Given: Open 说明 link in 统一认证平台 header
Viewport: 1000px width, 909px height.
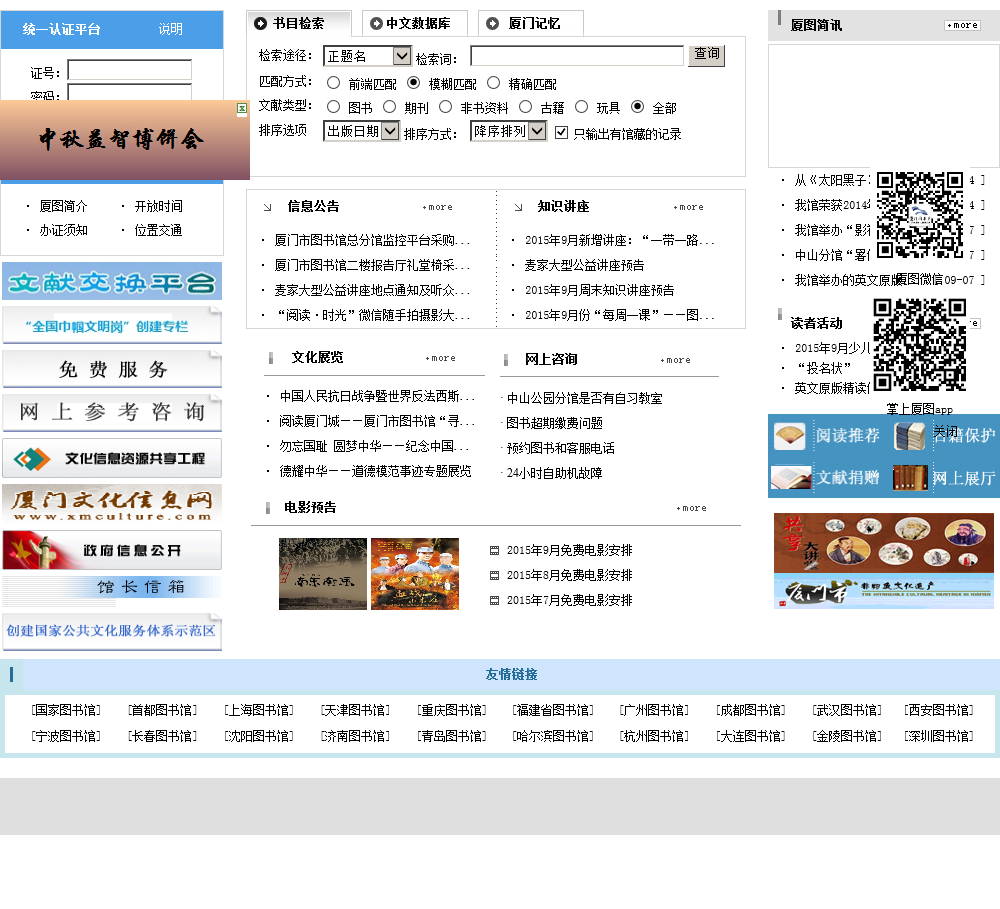Looking at the screenshot, I should coord(170,29).
